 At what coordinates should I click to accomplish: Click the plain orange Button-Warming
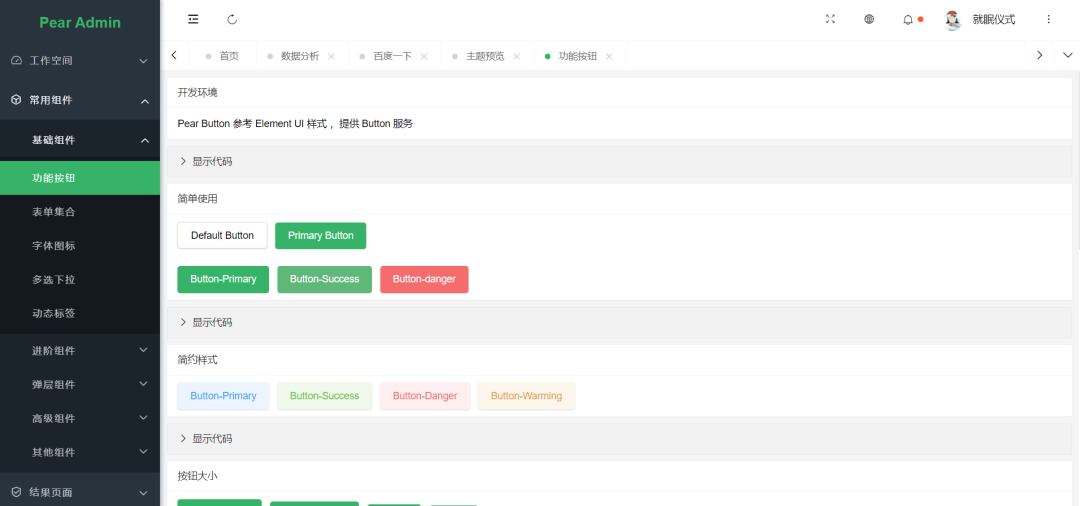tap(526, 396)
